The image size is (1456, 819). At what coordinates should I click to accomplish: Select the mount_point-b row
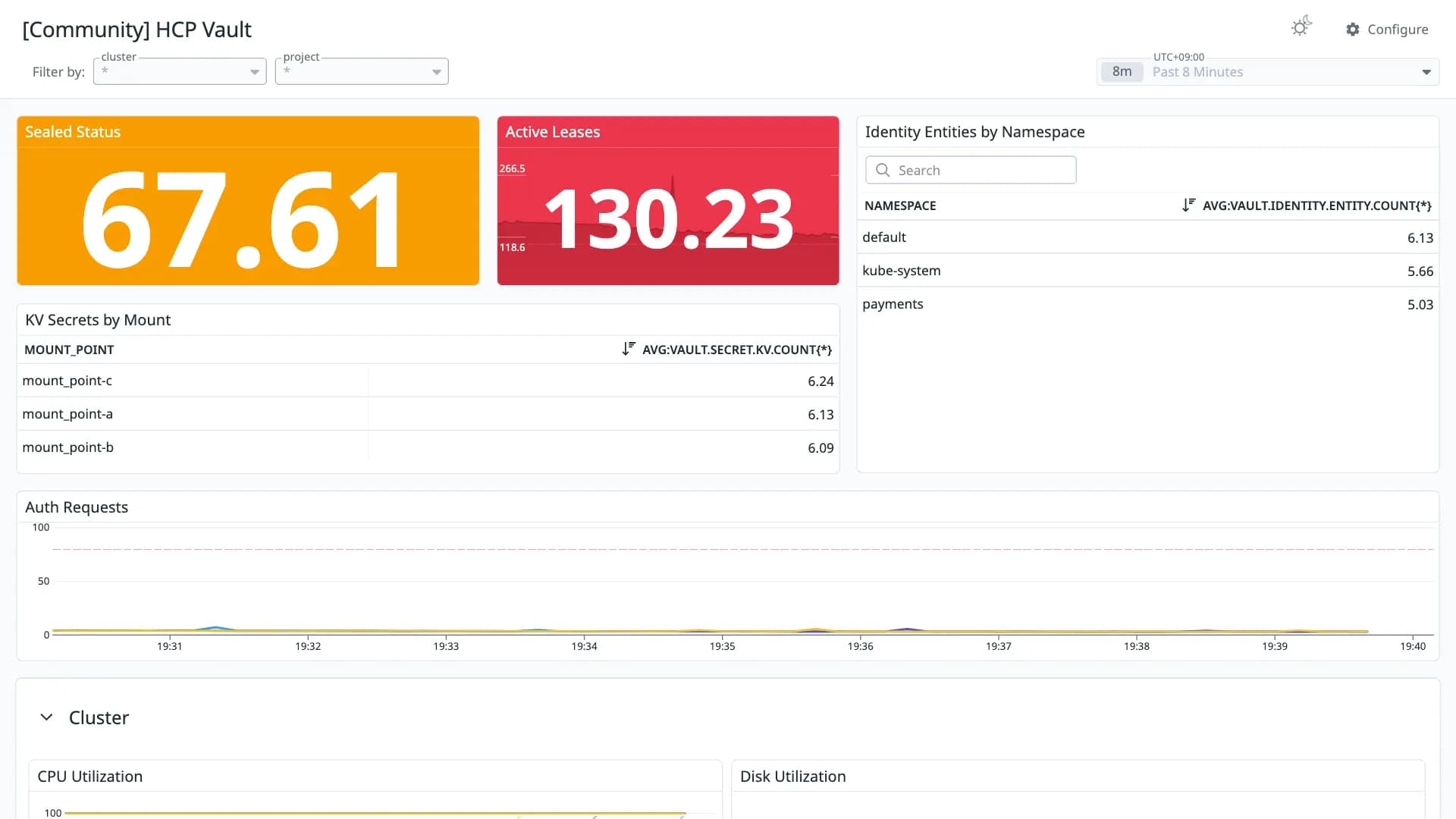pos(428,447)
